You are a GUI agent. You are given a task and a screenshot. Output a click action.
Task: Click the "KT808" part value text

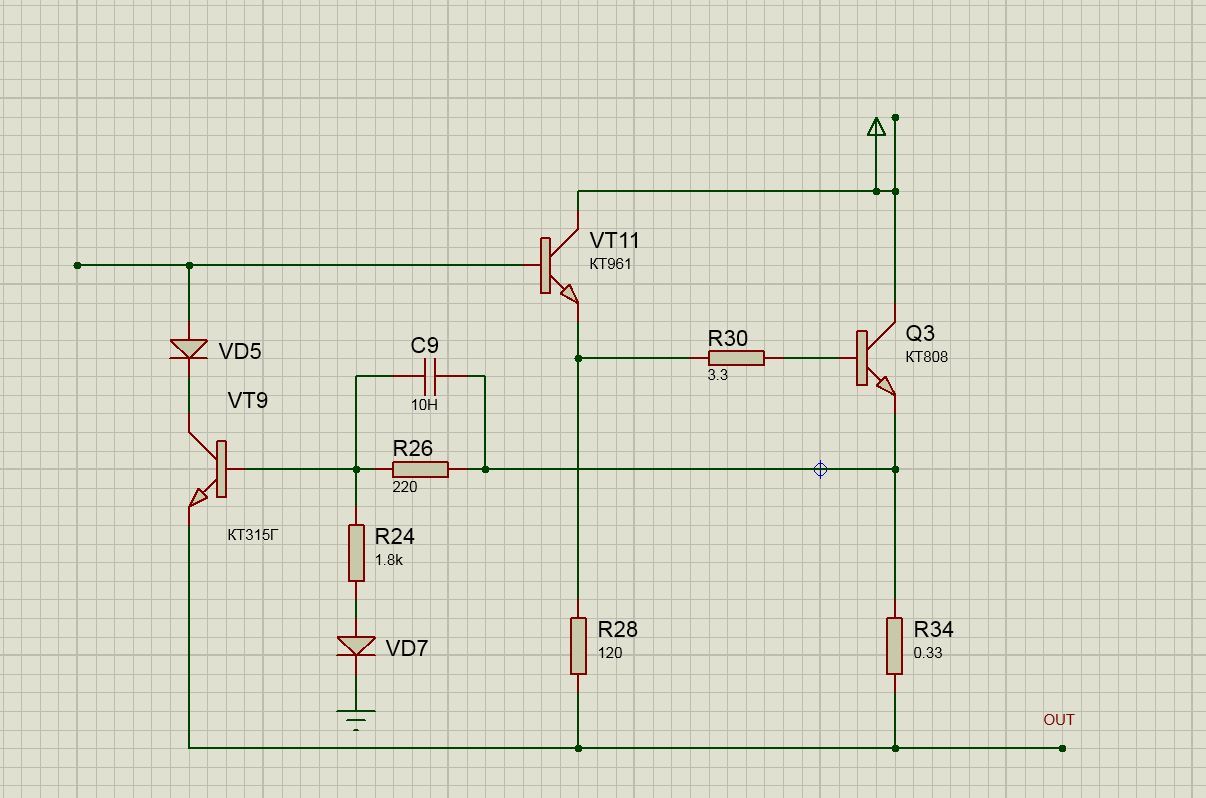[927, 356]
